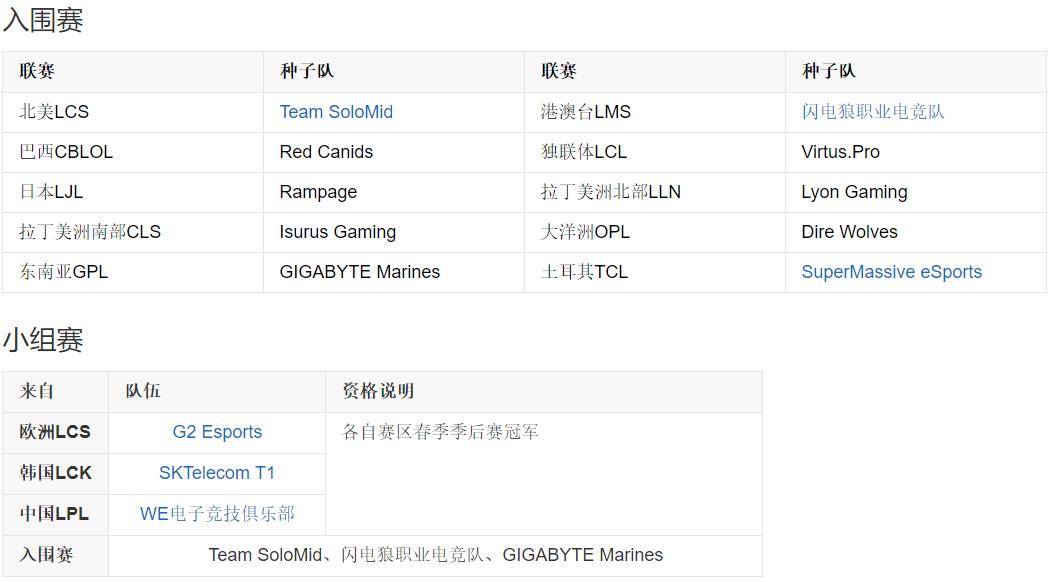
Task: Open the SuperMassive eSports link
Action: pyautogui.click(x=891, y=272)
